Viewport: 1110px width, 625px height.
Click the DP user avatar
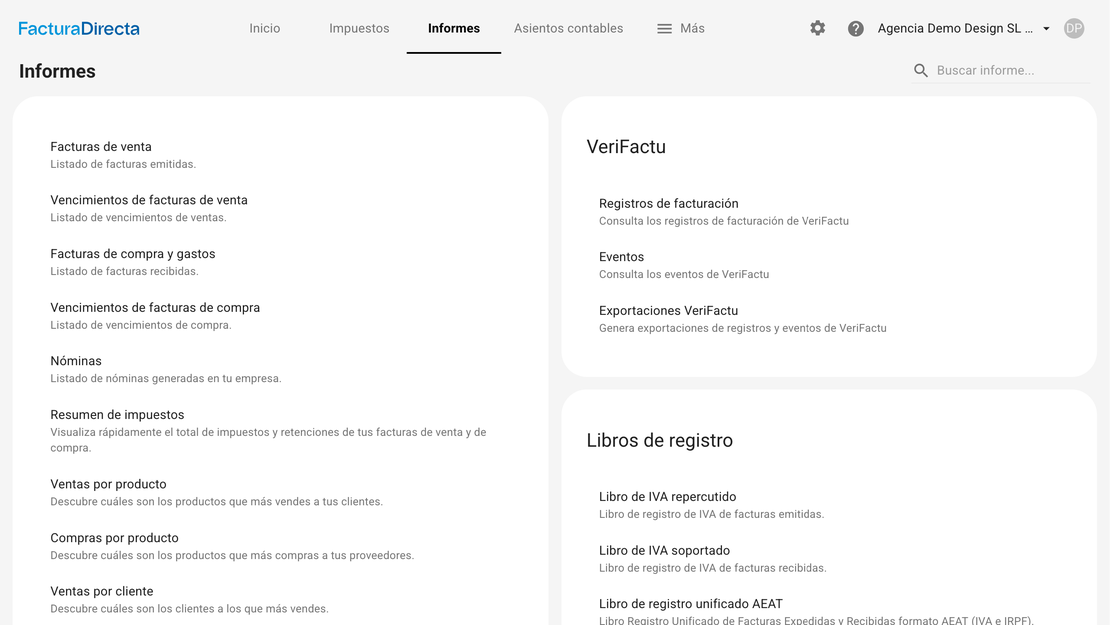click(1073, 29)
